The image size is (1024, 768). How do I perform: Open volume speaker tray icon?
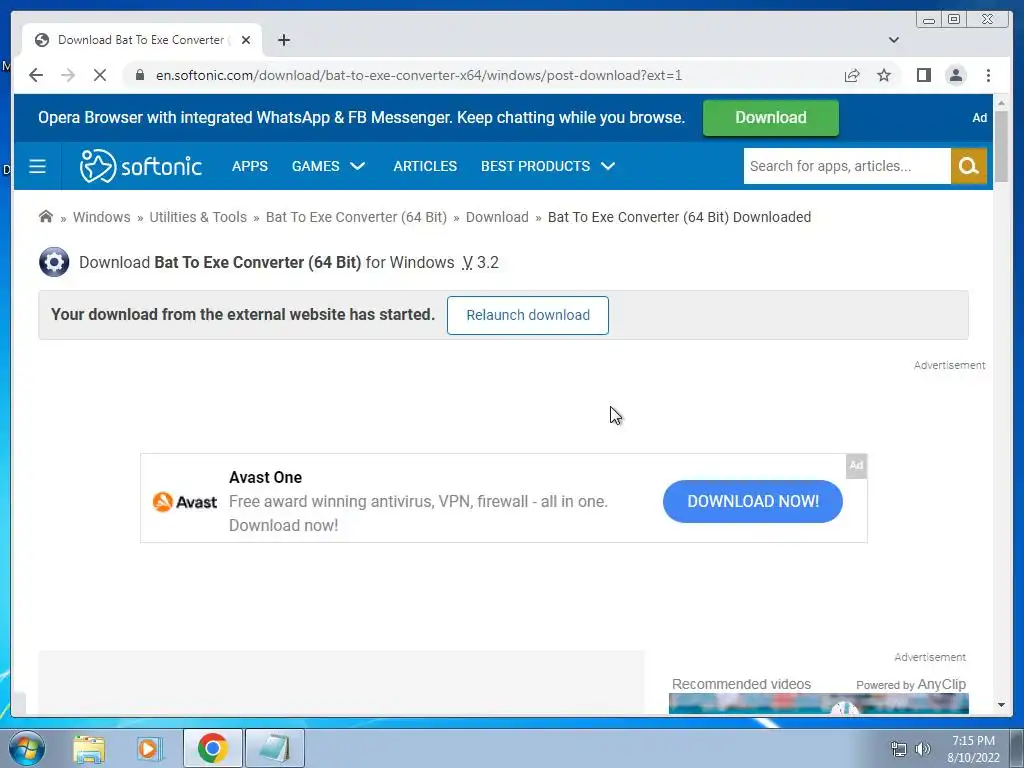click(x=923, y=749)
